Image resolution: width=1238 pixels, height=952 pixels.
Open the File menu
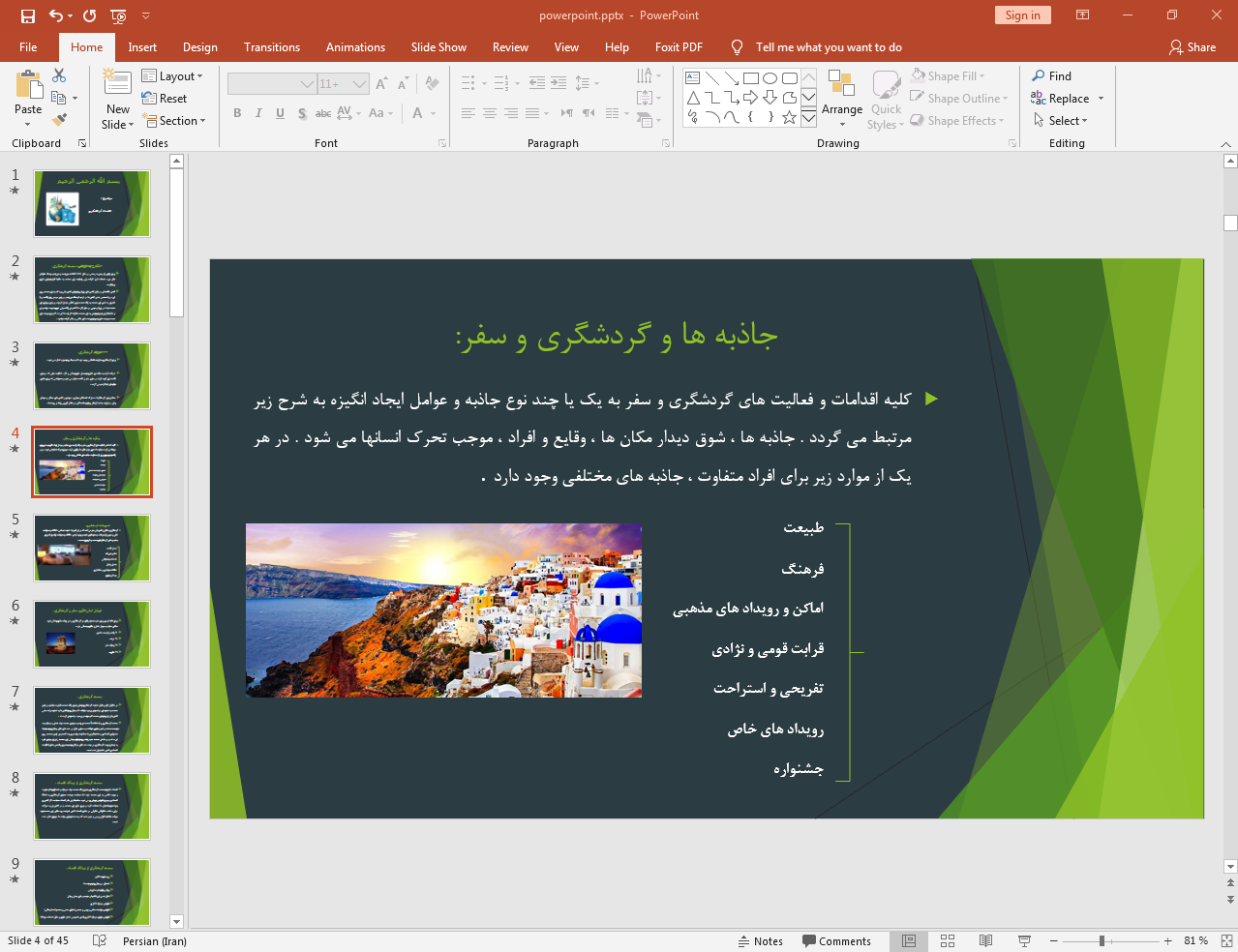click(28, 47)
